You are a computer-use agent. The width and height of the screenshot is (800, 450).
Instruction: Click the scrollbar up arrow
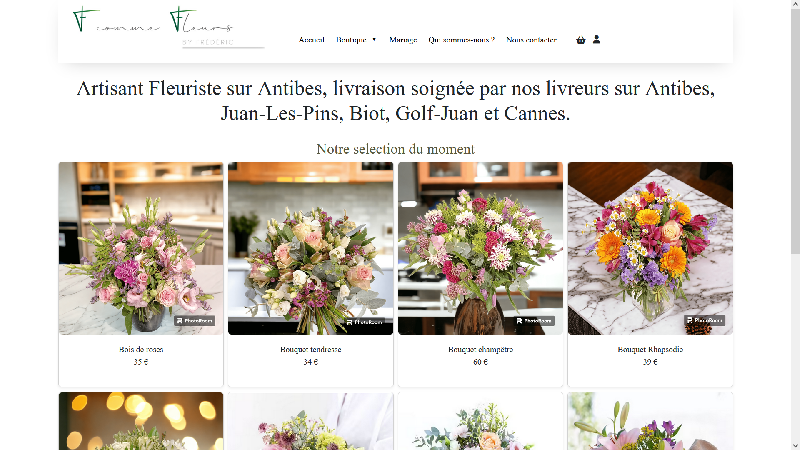point(795,4)
